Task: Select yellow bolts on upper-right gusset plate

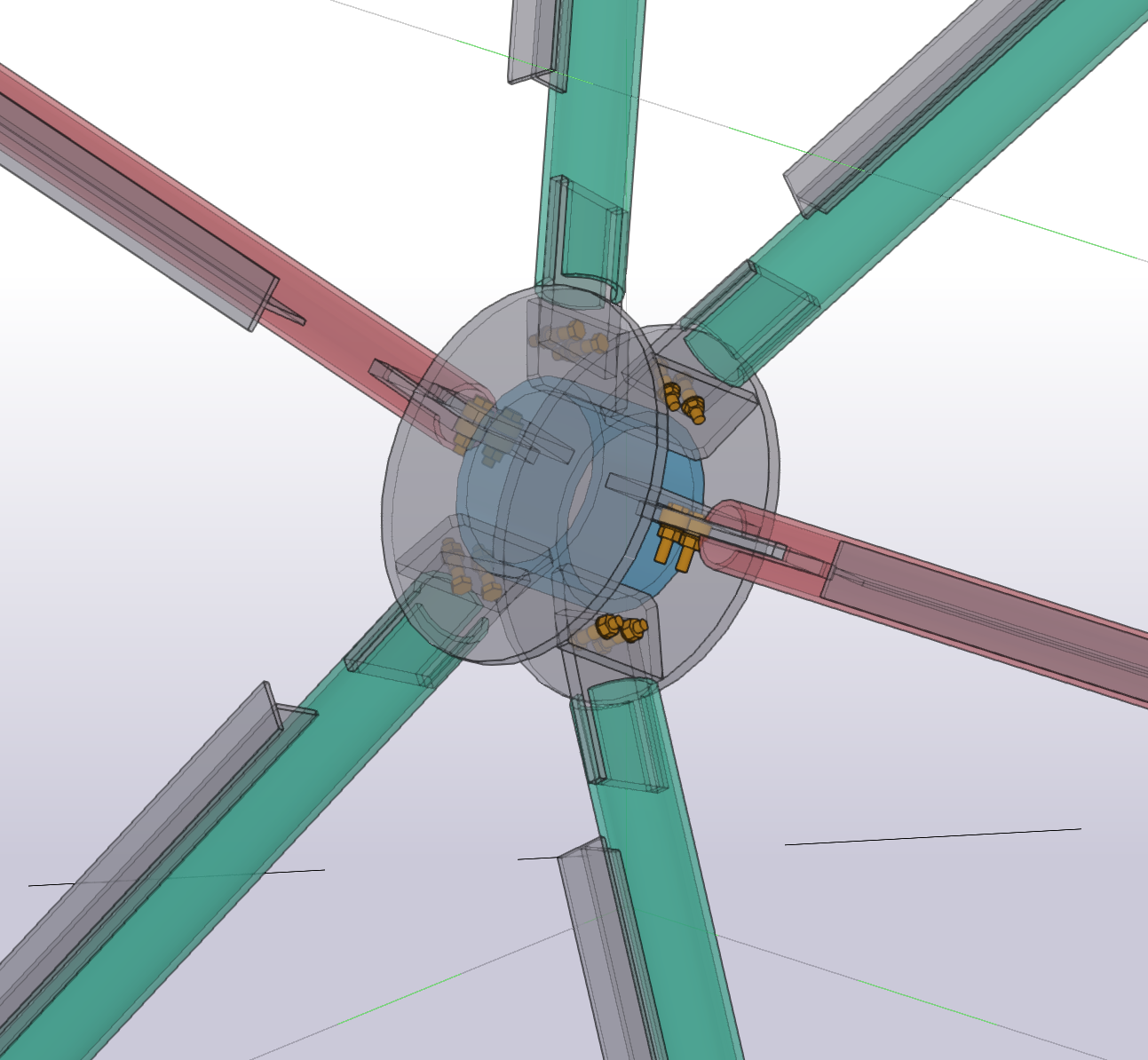Action: [x=684, y=399]
